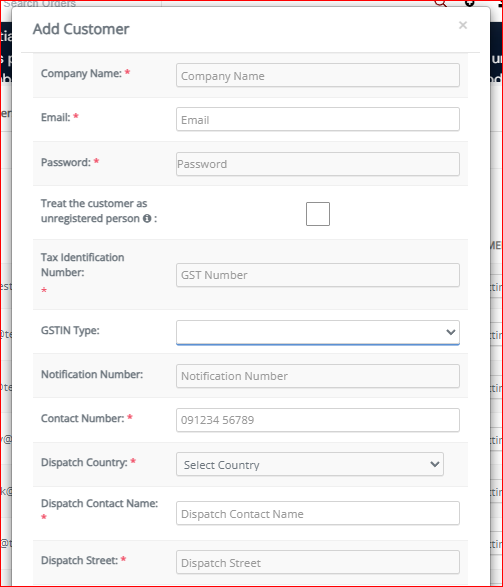The height and width of the screenshot is (587, 503).
Task: Open the GSTIN Type dropdown
Action: (x=318, y=332)
